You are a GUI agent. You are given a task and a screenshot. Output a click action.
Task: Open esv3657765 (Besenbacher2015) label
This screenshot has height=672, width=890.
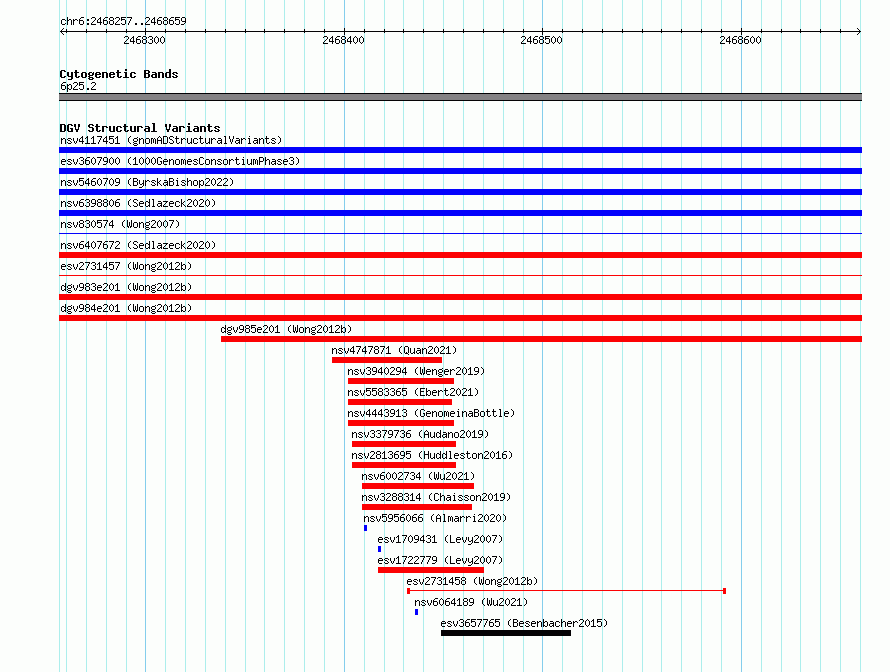coord(524,623)
